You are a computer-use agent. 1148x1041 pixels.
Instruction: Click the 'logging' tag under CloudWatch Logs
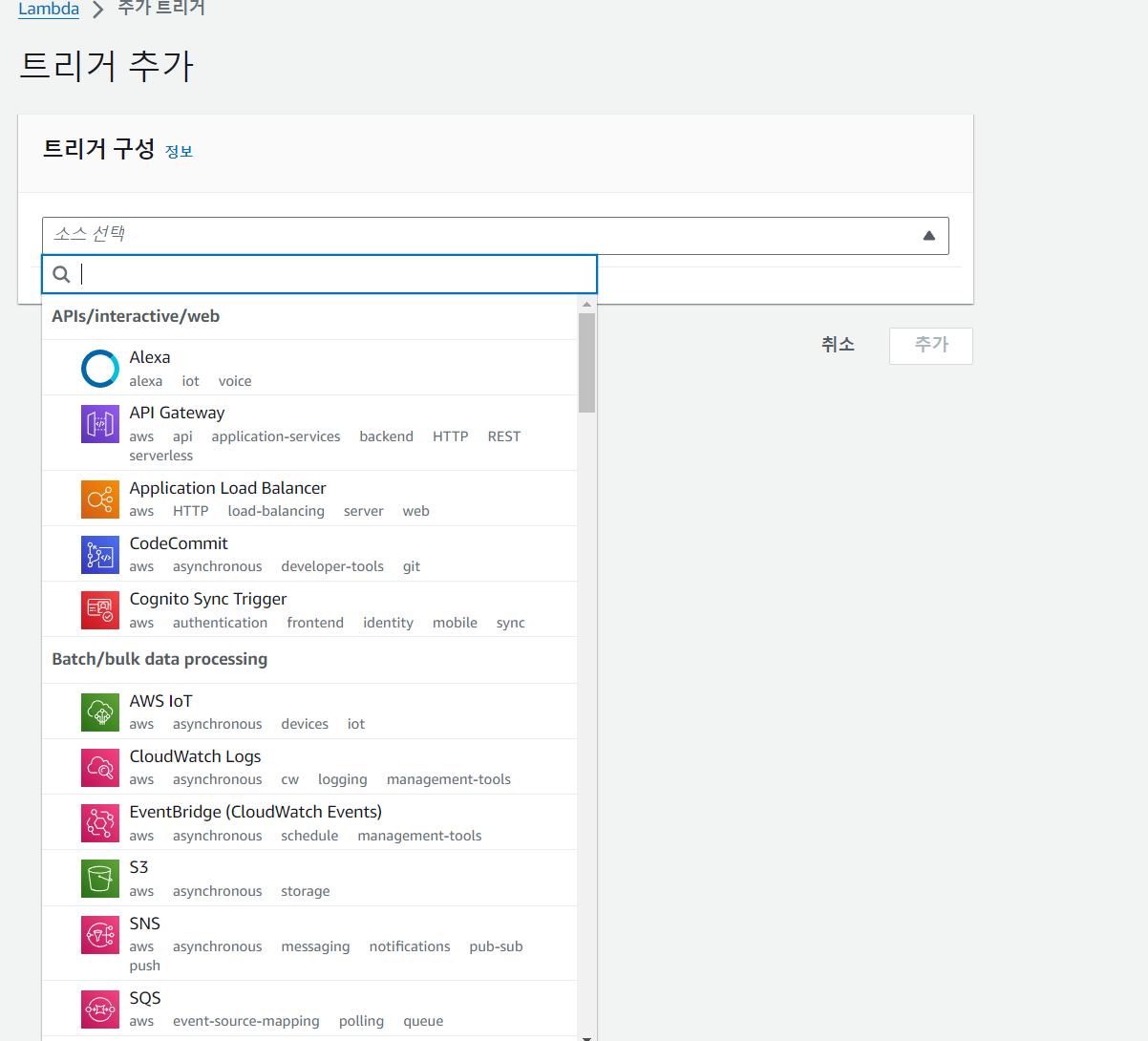pos(343,779)
